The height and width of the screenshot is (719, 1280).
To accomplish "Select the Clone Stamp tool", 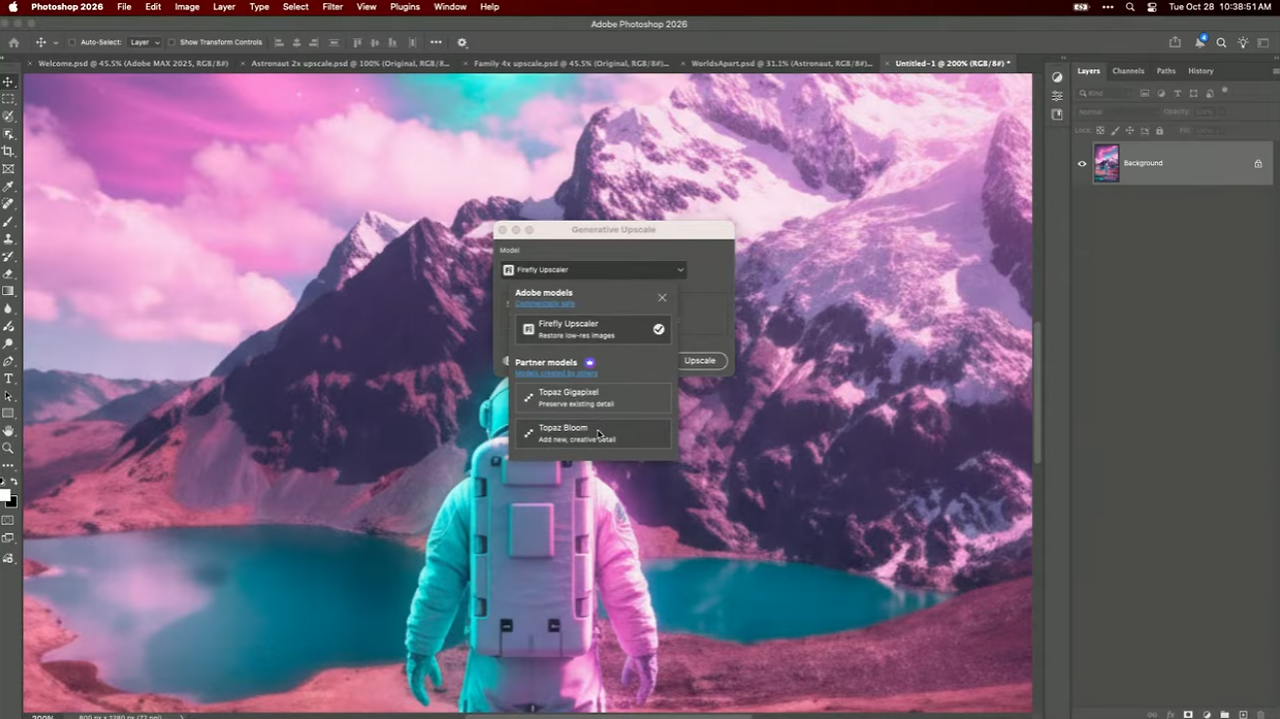I will 8,239.
